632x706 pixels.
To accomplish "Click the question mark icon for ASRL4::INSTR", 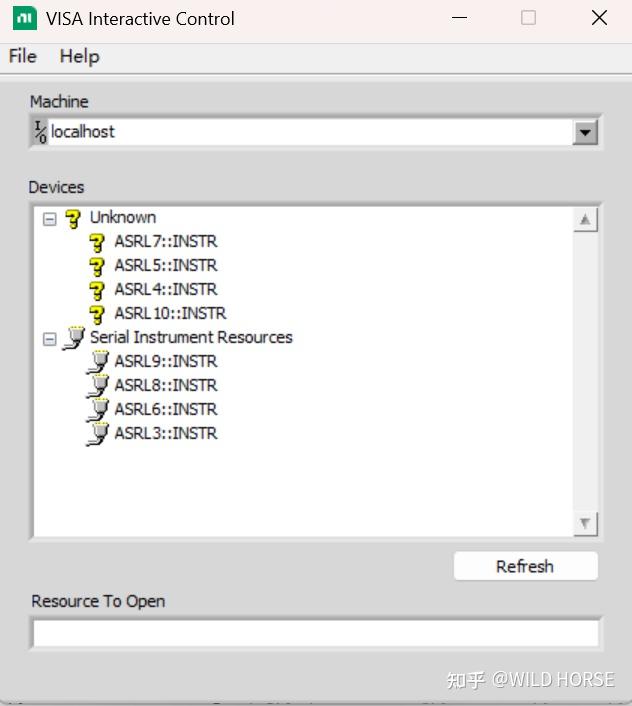I will 97,290.
